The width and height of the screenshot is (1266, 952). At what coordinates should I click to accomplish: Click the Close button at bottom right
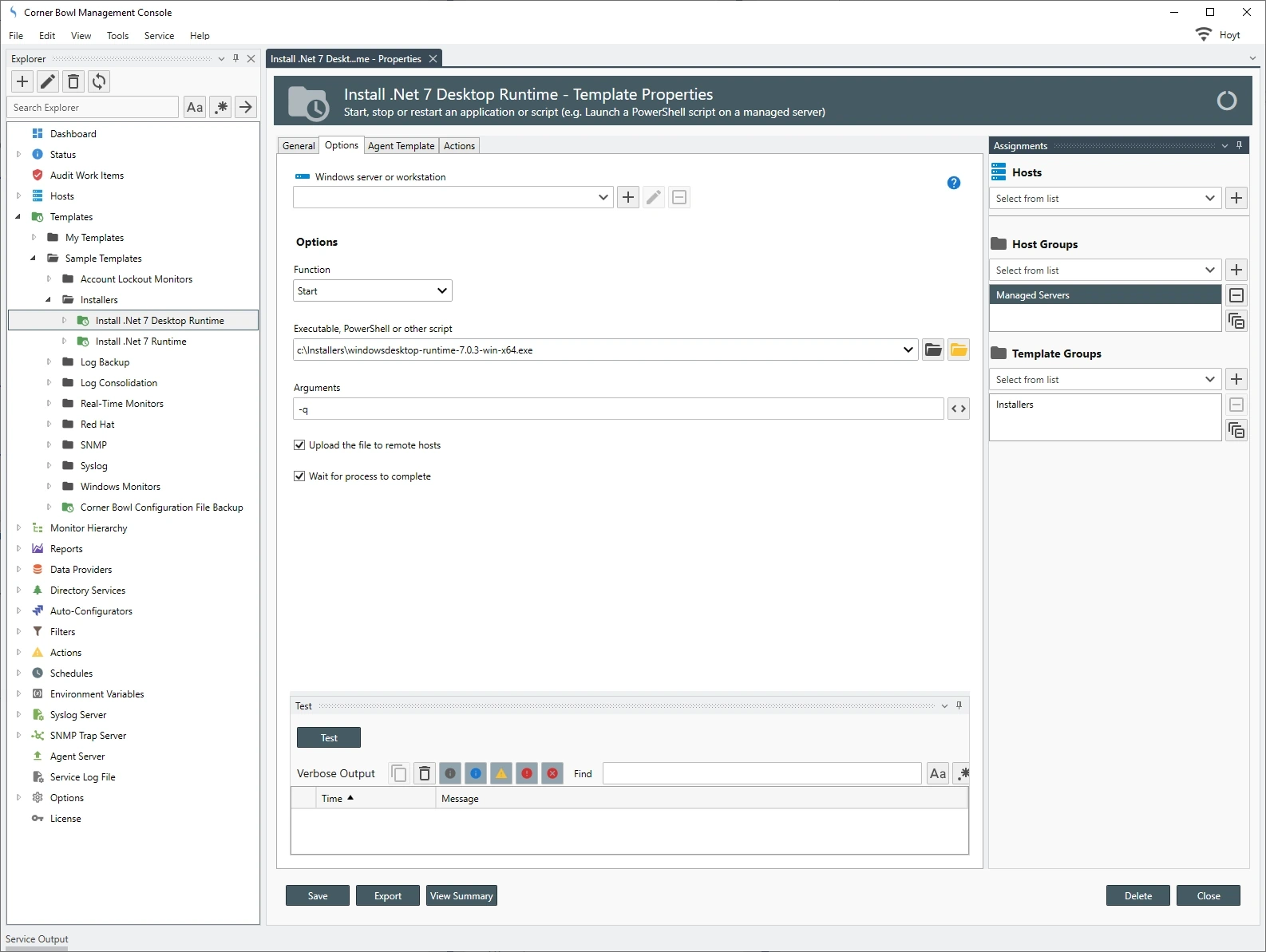[1209, 895]
